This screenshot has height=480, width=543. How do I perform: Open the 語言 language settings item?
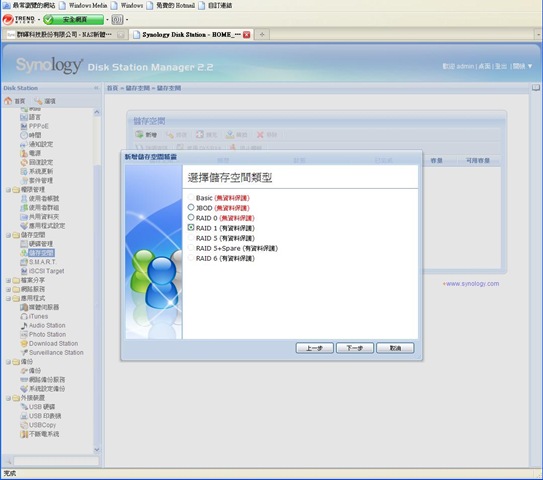[30, 117]
